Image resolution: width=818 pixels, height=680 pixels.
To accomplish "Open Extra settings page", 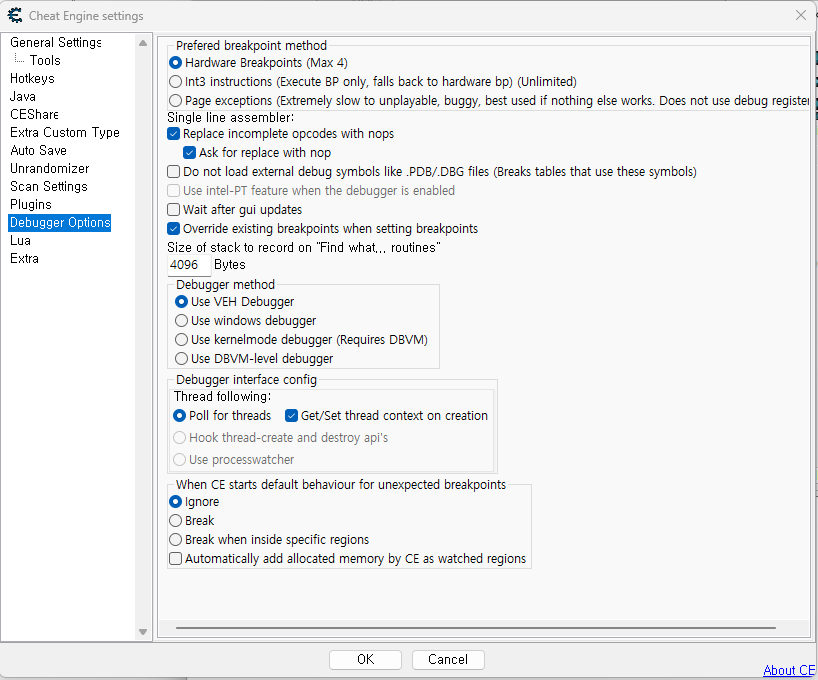I will 24,259.
